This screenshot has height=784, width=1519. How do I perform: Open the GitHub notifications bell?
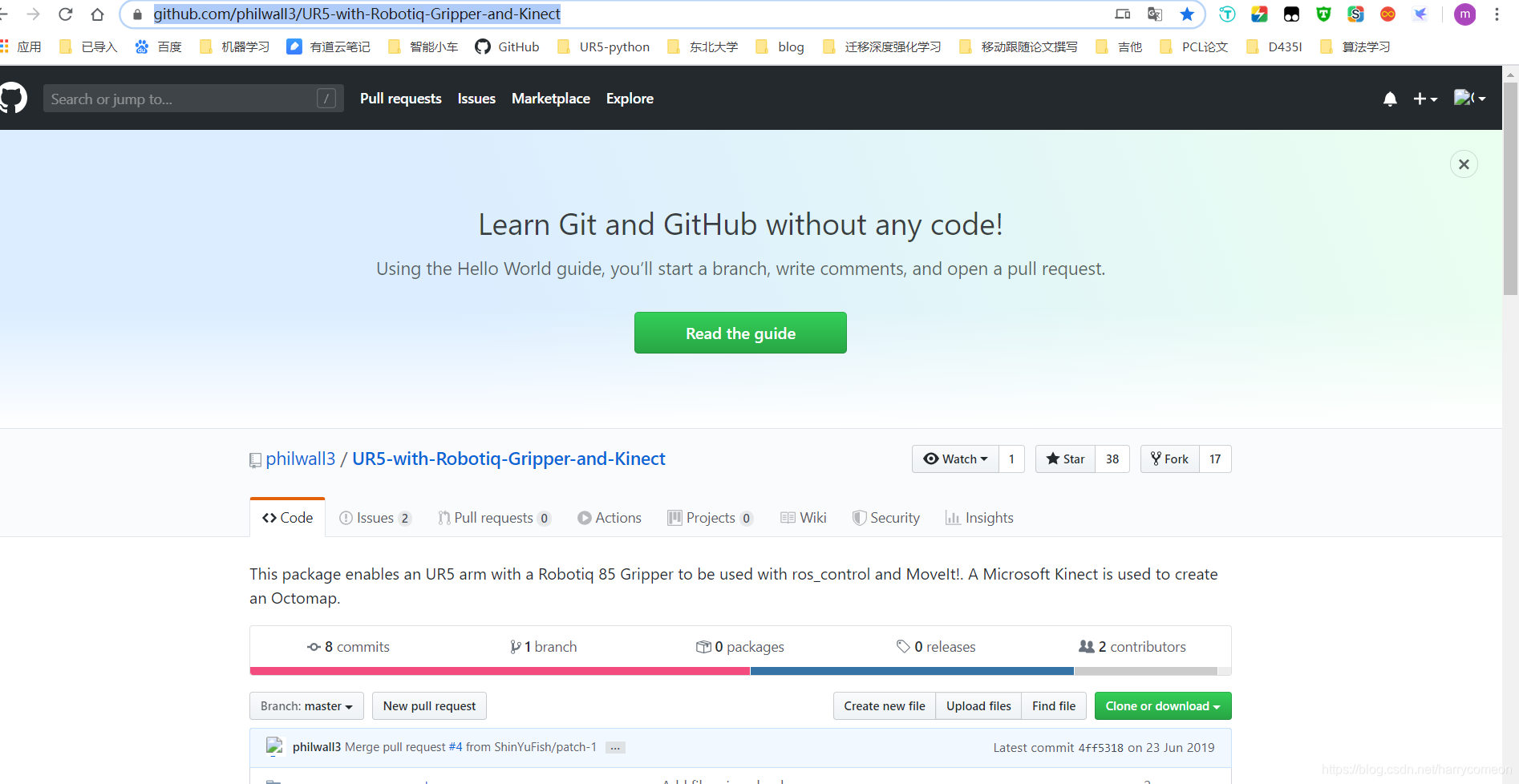(x=1390, y=99)
